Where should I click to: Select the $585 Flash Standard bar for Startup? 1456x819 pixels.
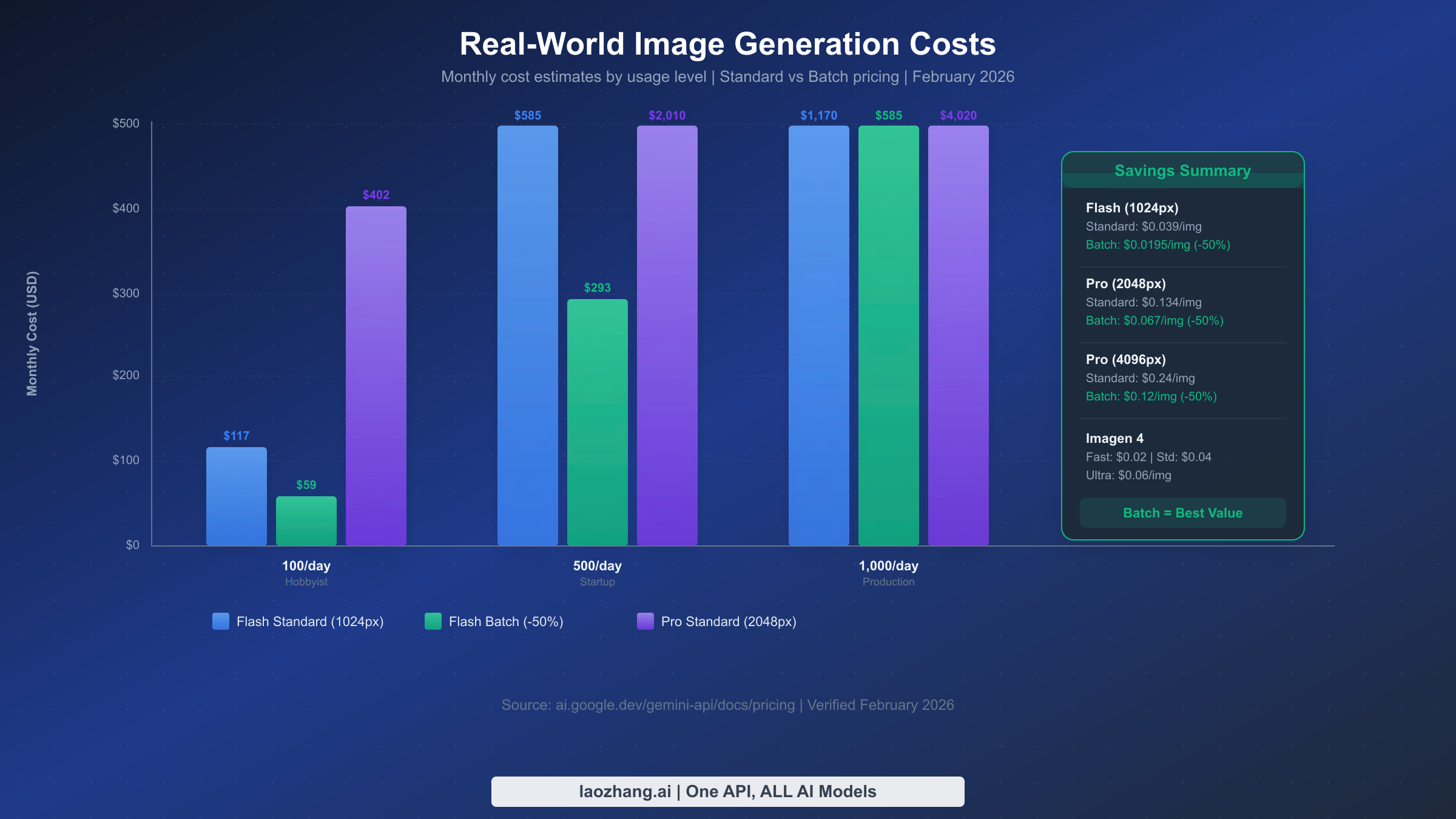[527, 334]
